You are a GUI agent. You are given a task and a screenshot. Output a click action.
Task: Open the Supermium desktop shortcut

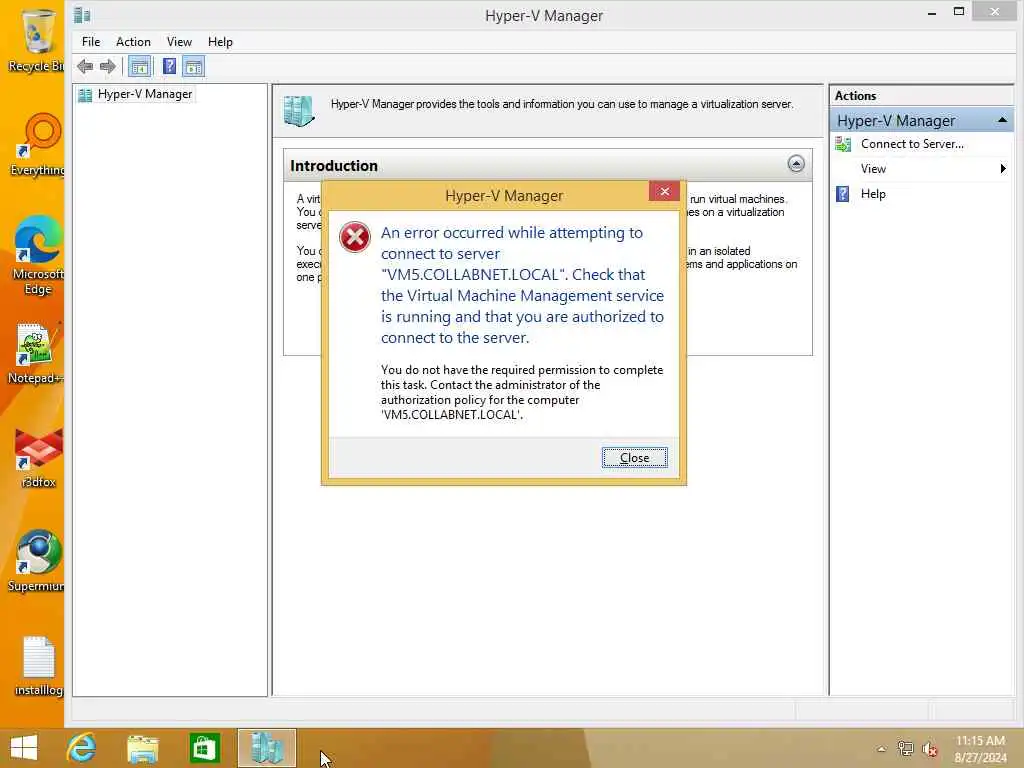37,560
